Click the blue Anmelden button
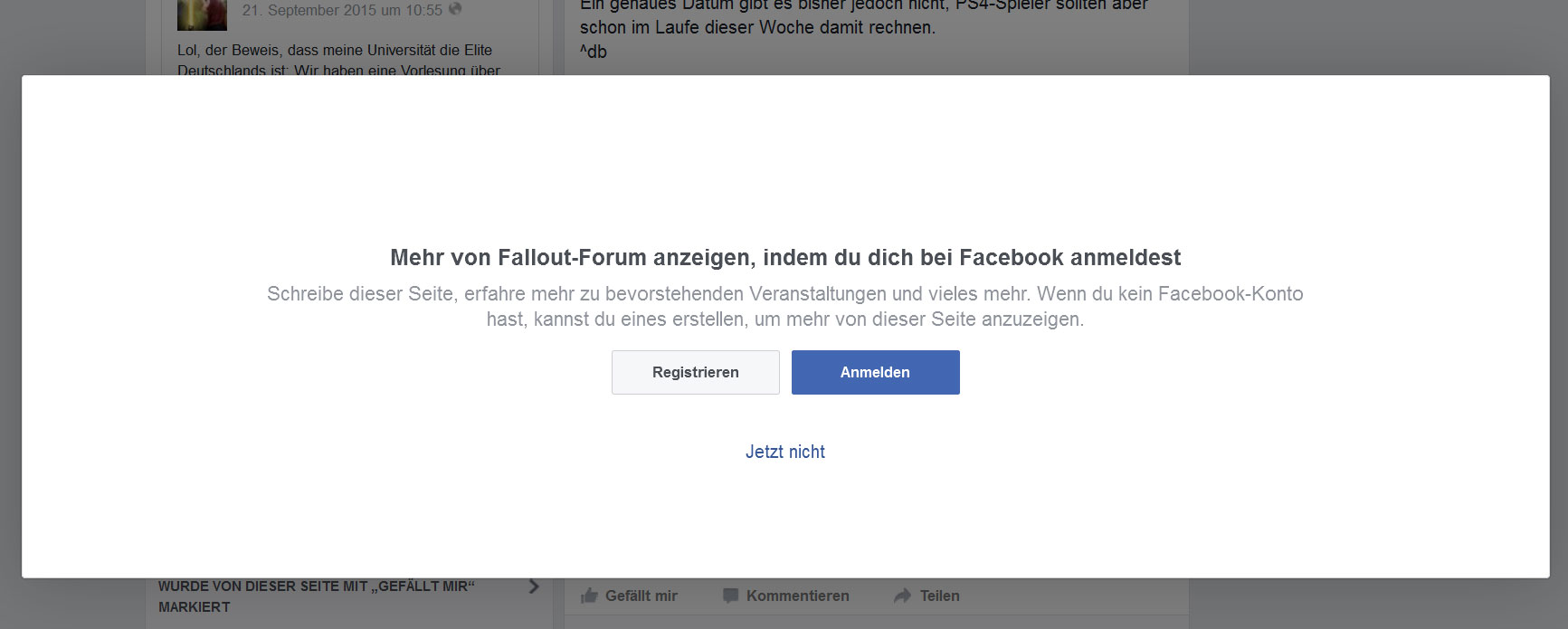1568x629 pixels. tap(875, 372)
